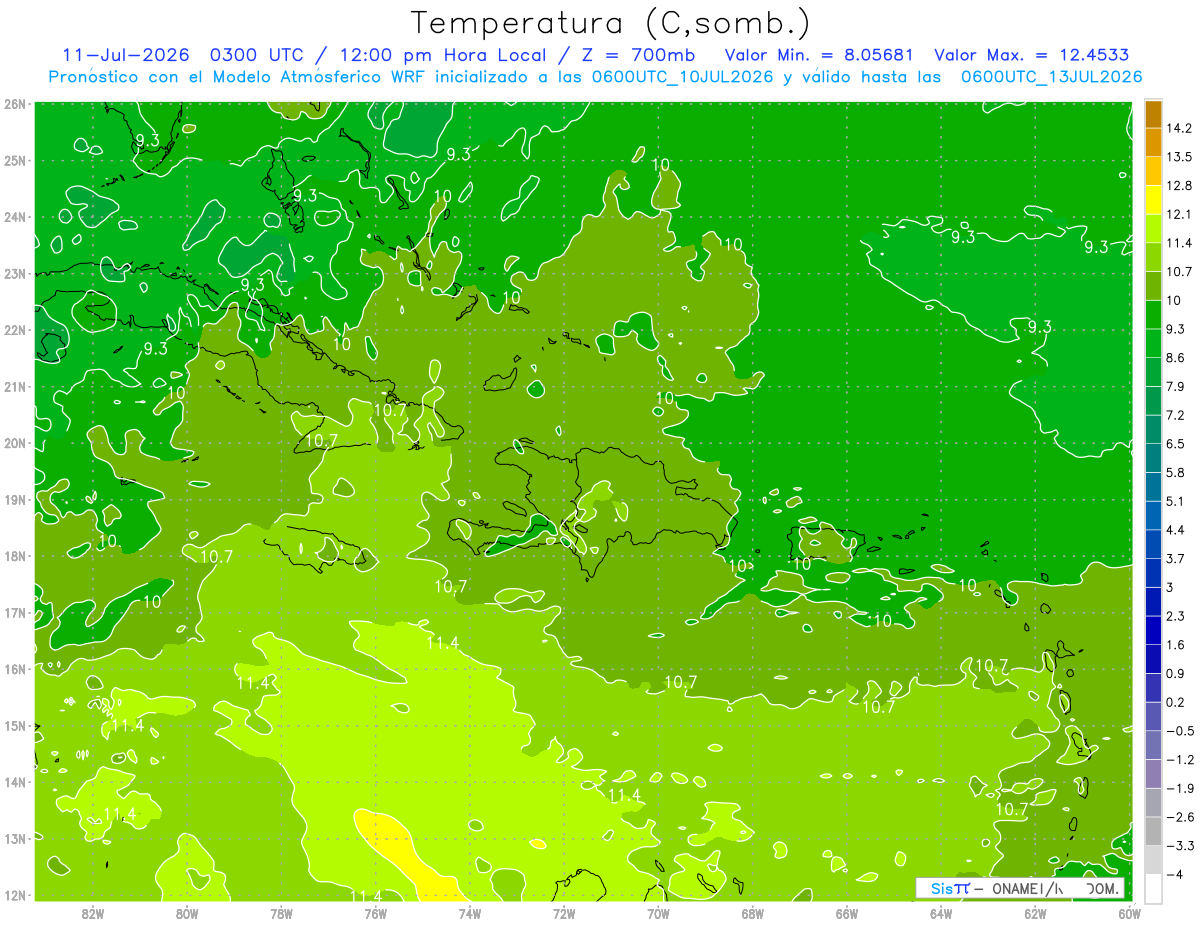Click the color scale's 6.5 label

coord(1175,444)
